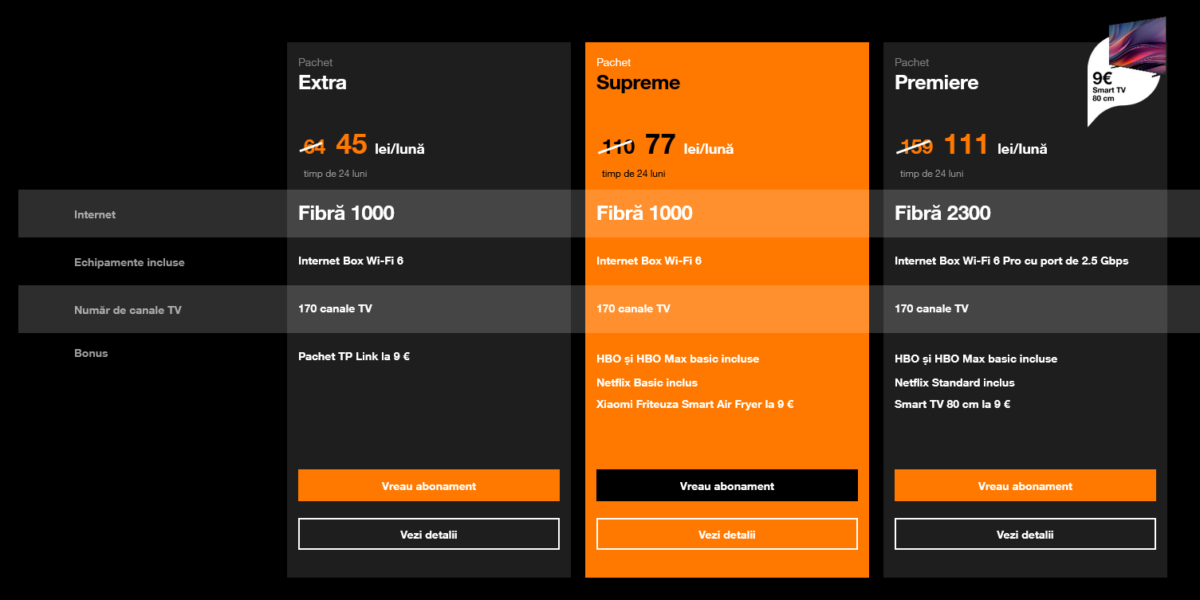Screen dimensions: 1200x600
Task: Select the Premiere package title
Action: click(x=936, y=83)
